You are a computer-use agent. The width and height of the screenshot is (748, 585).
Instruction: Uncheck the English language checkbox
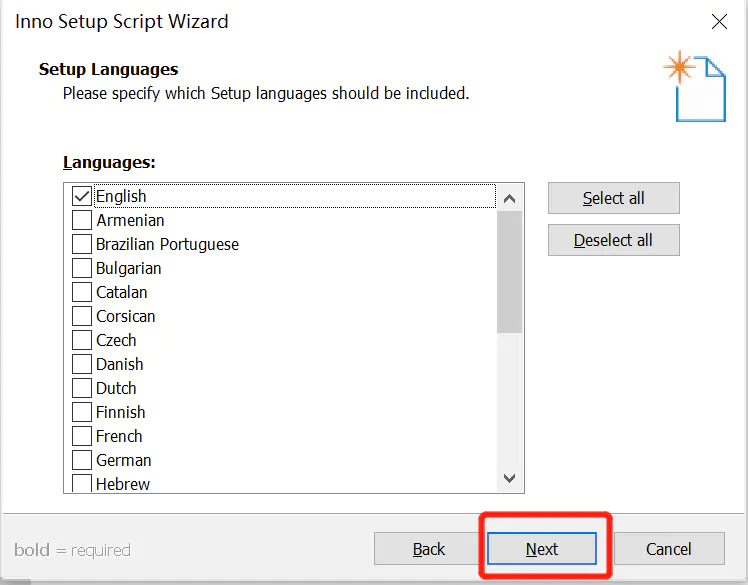(x=82, y=196)
